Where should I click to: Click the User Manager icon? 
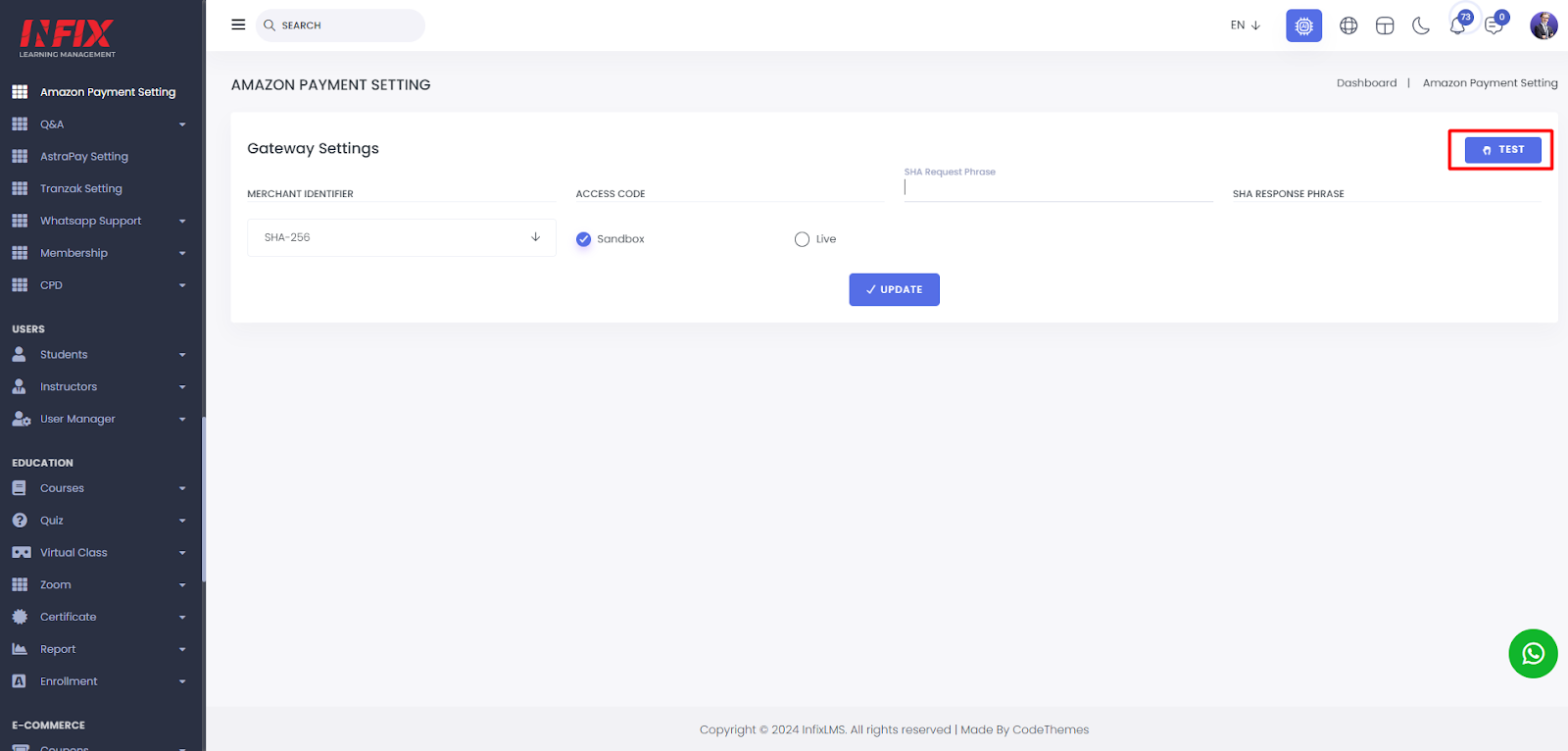click(21, 419)
